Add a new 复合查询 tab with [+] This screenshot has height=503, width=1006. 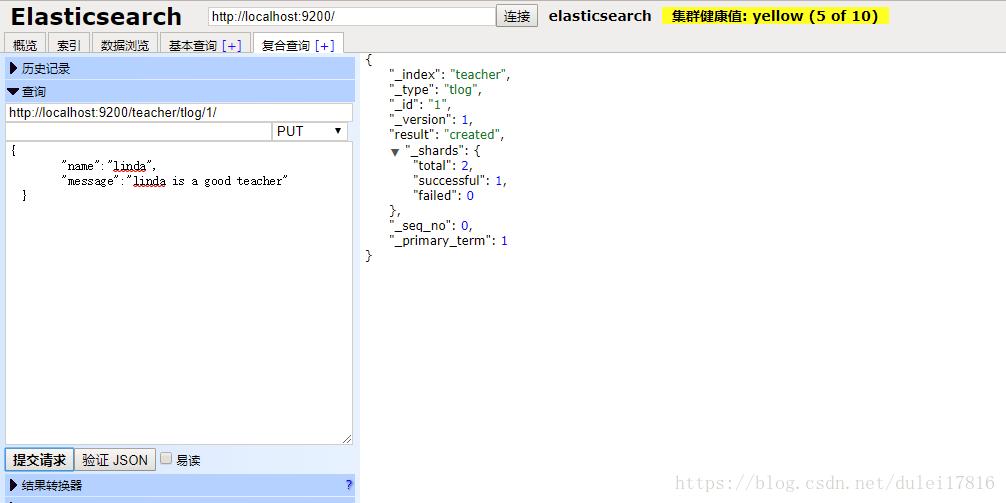[x=325, y=46]
